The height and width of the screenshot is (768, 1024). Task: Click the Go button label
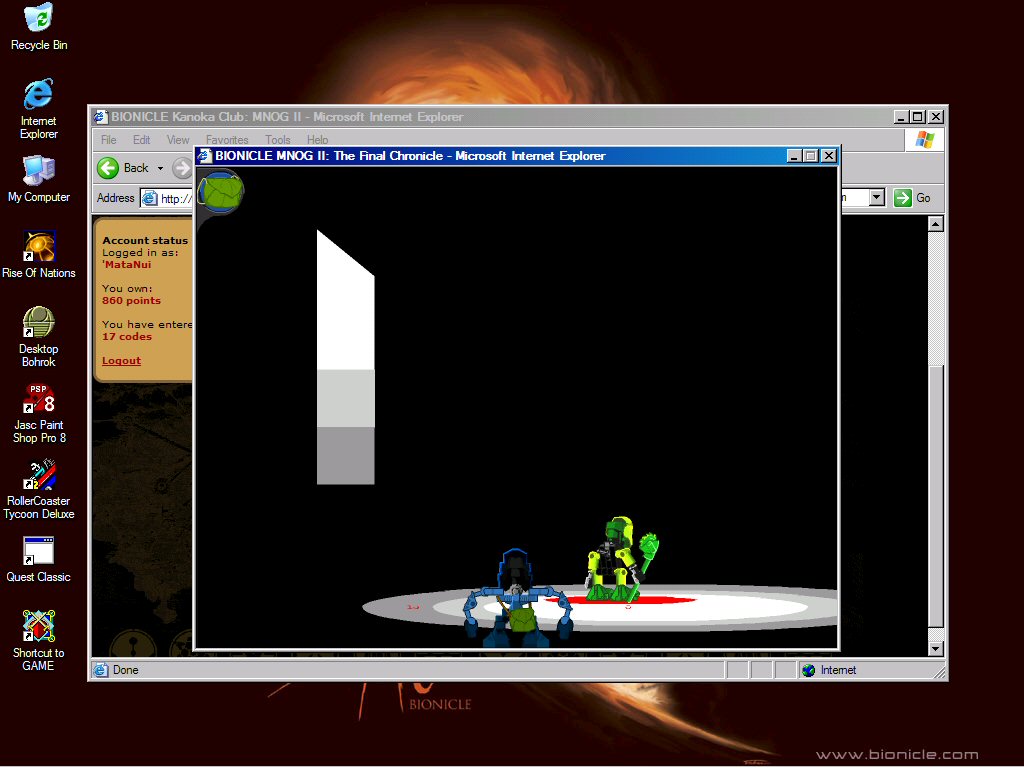923,198
